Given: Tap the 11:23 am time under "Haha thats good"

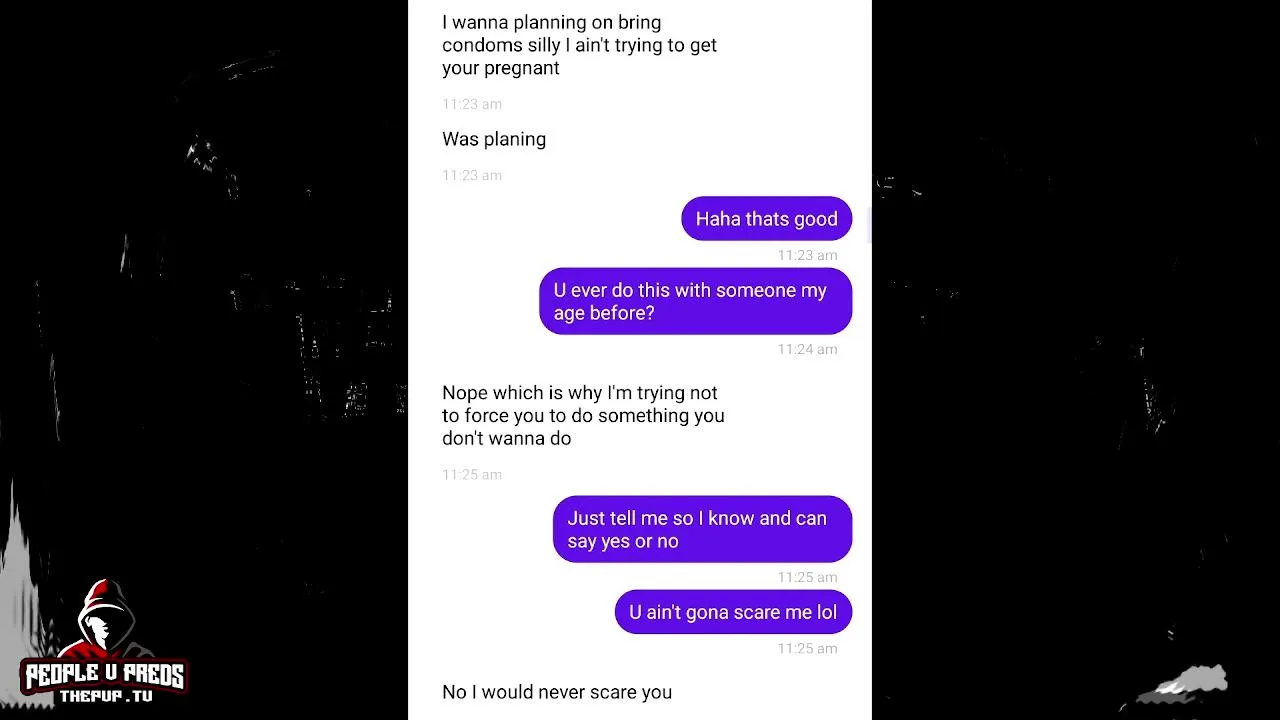Looking at the screenshot, I should coord(807,255).
